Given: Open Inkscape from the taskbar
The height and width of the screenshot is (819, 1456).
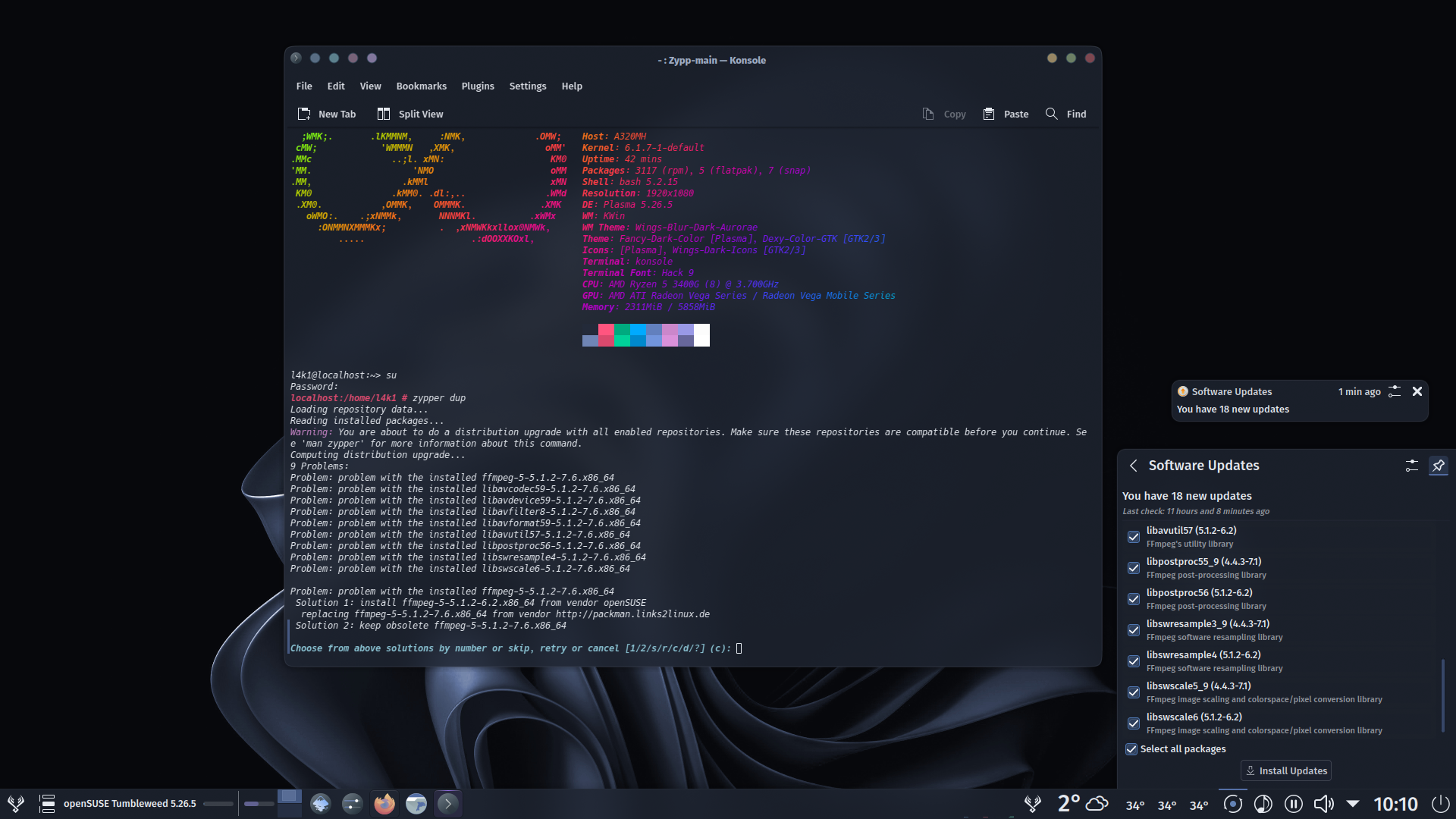Looking at the screenshot, I should 320,803.
